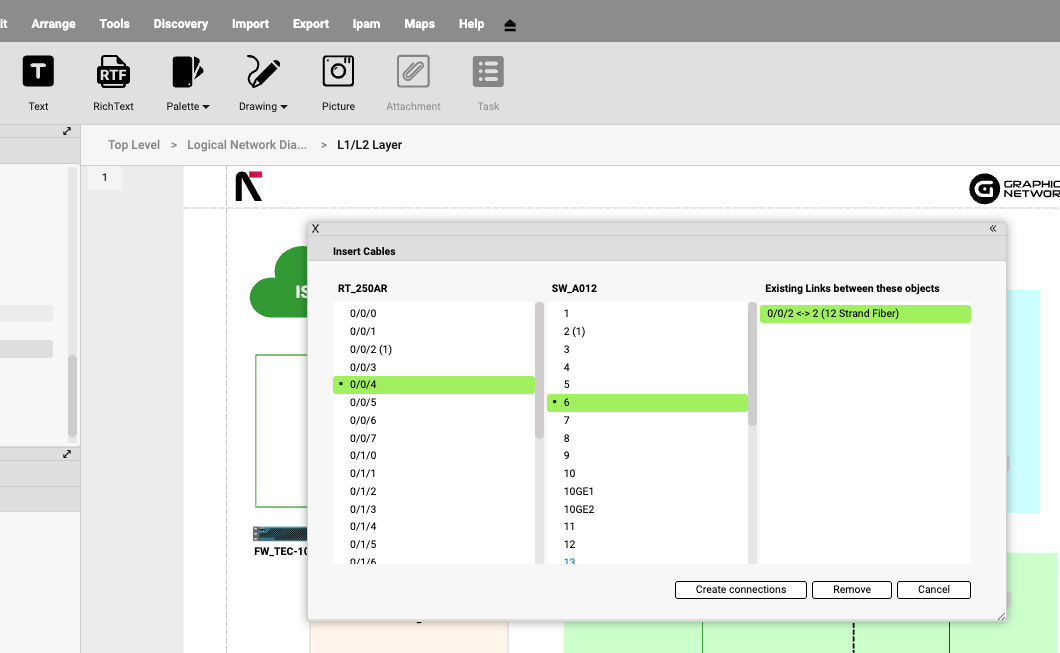This screenshot has height=653, width=1060.
Task: Open the Palette tool dropdown
Action: point(188,72)
